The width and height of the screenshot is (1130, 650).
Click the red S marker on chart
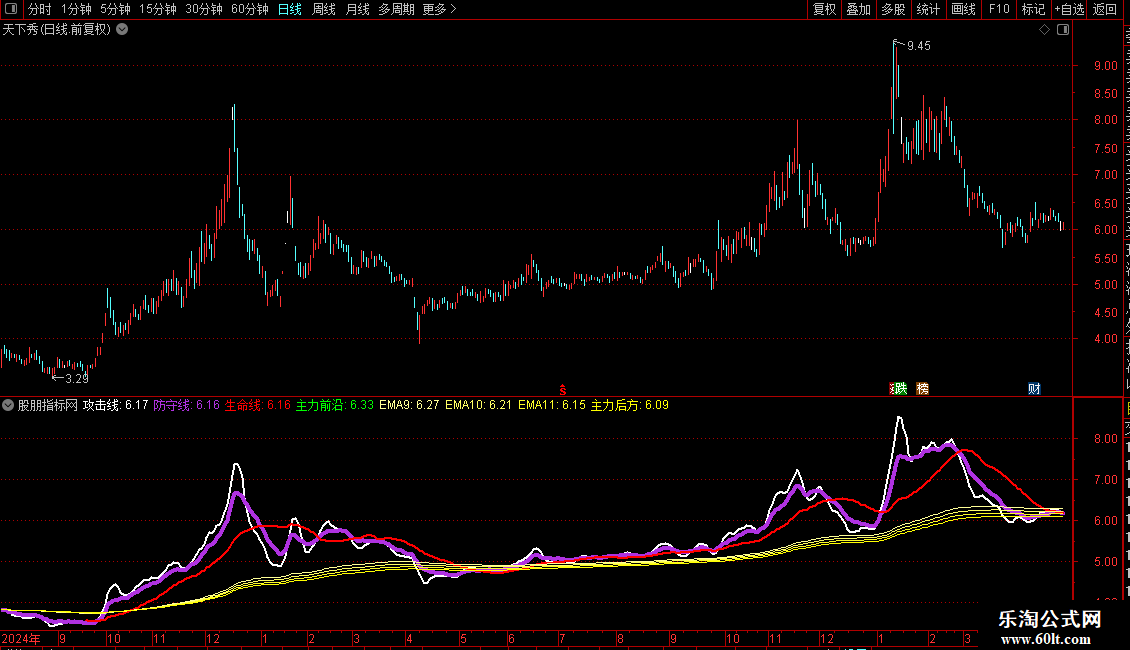click(x=563, y=390)
